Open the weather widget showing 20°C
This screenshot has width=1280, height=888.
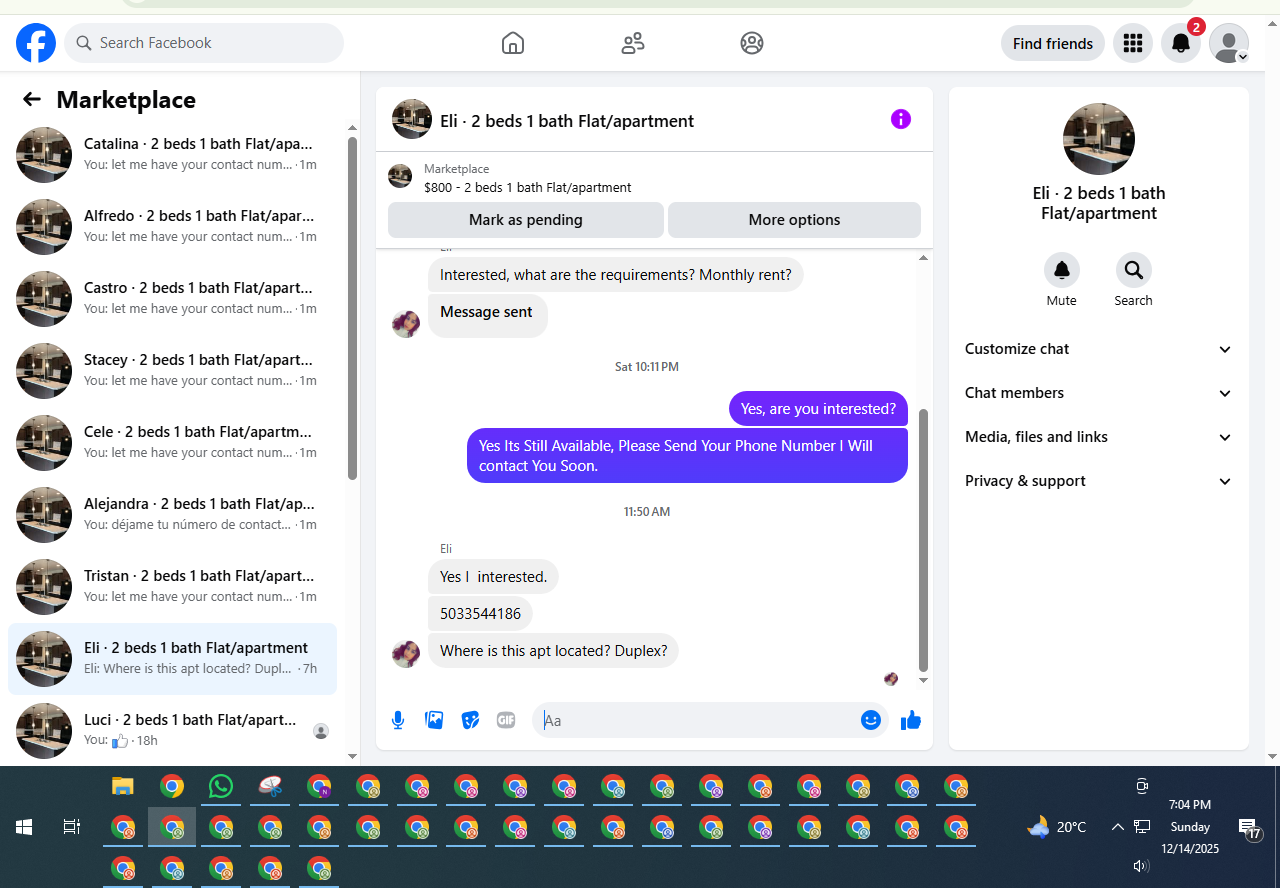(1057, 827)
